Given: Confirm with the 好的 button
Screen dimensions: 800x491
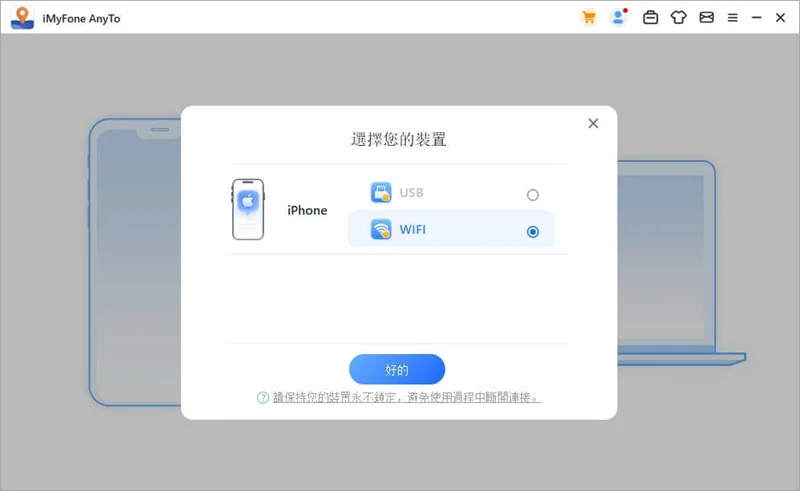Looking at the screenshot, I should (x=397, y=369).
